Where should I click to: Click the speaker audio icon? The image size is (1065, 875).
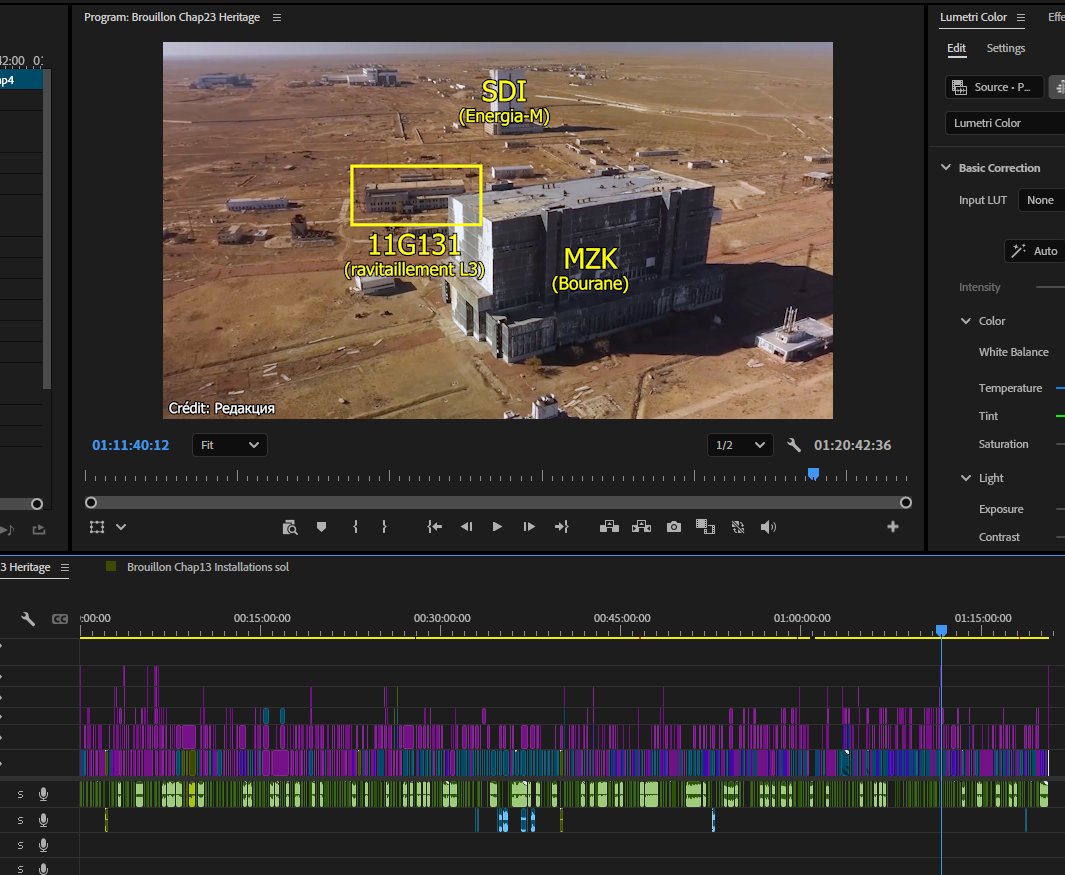click(768, 527)
